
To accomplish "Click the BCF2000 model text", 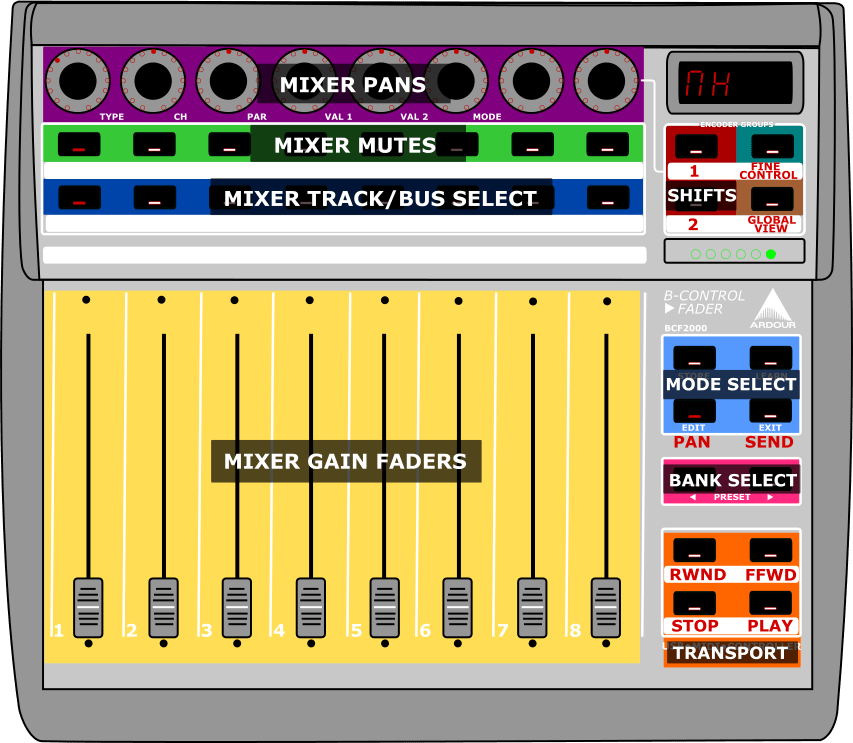I will 685,328.
